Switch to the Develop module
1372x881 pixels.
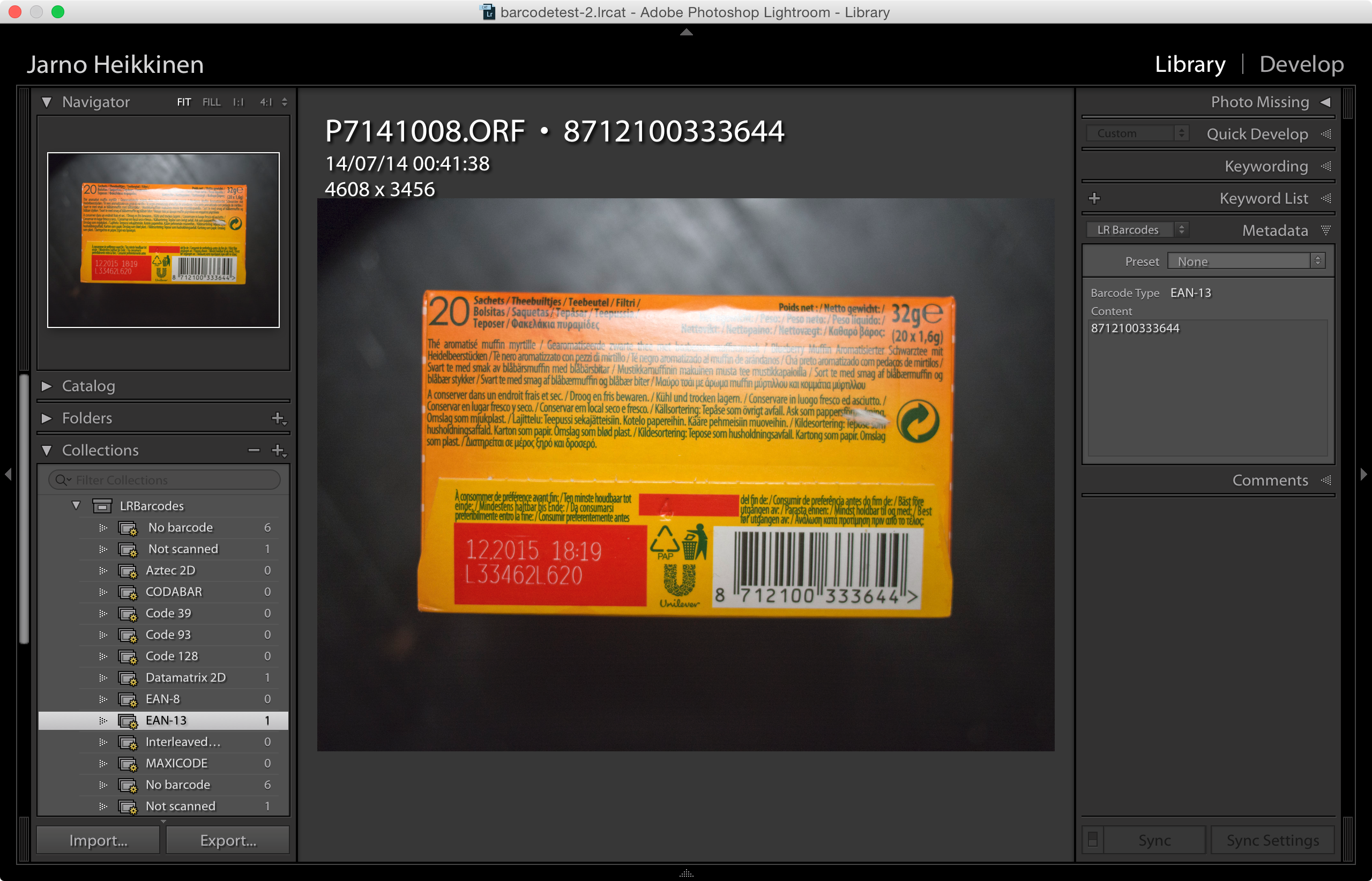(1302, 64)
